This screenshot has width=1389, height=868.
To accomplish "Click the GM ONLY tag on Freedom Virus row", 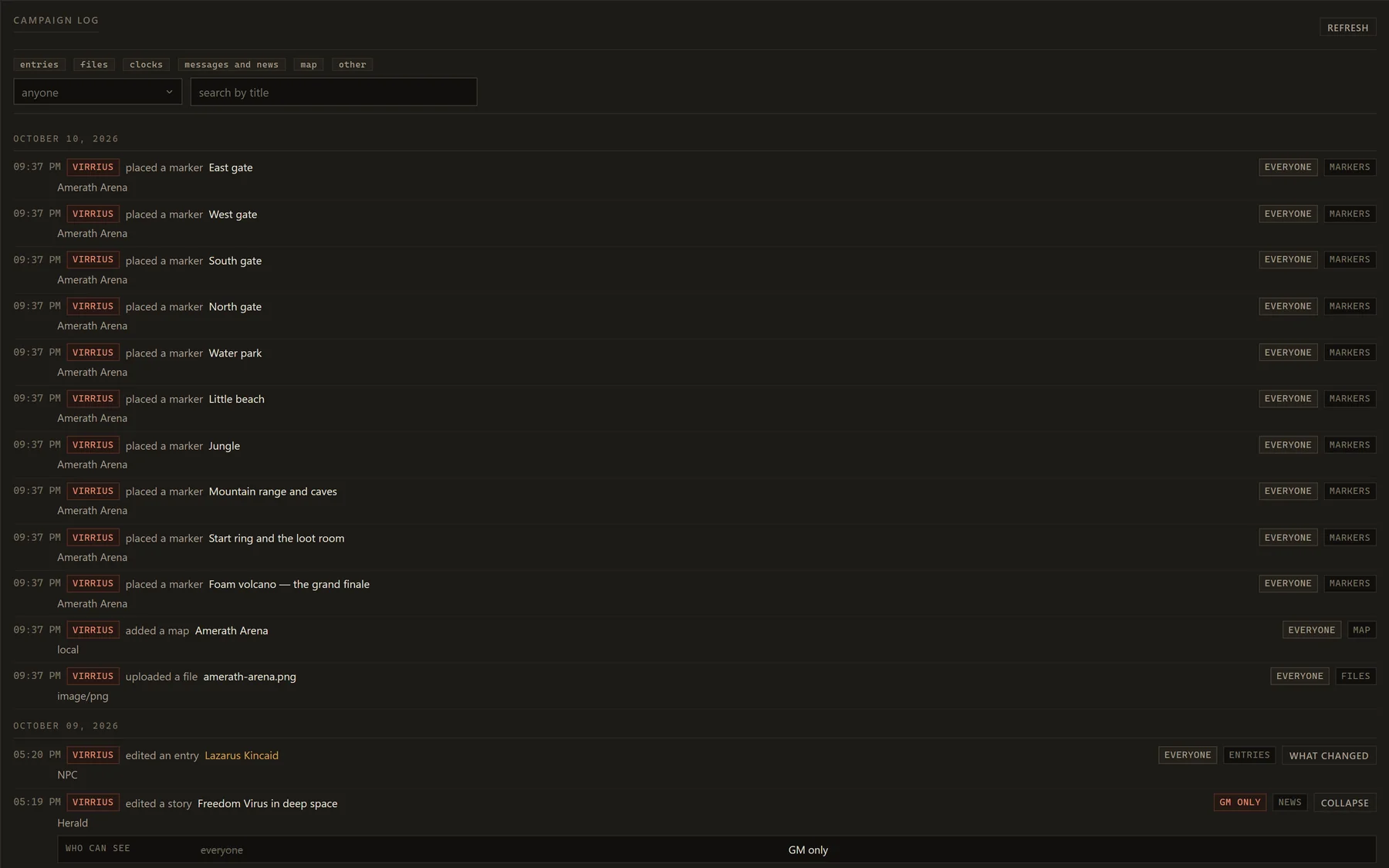I will (1240, 802).
